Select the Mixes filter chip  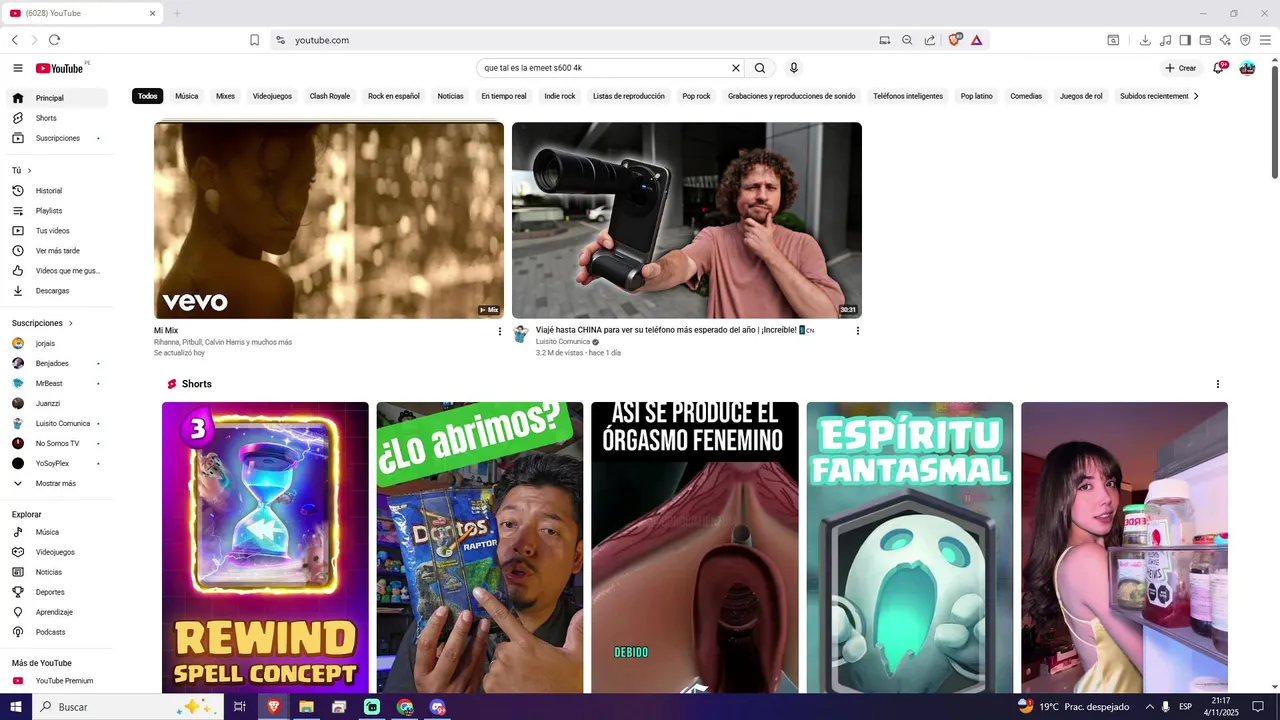(x=225, y=96)
